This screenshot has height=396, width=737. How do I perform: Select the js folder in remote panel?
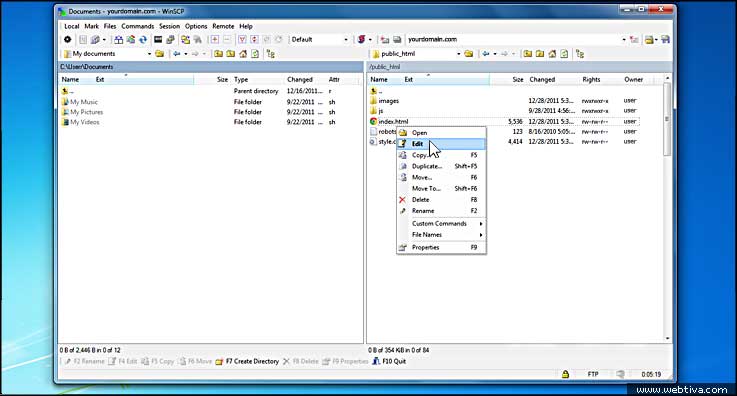pyautogui.click(x=380, y=111)
